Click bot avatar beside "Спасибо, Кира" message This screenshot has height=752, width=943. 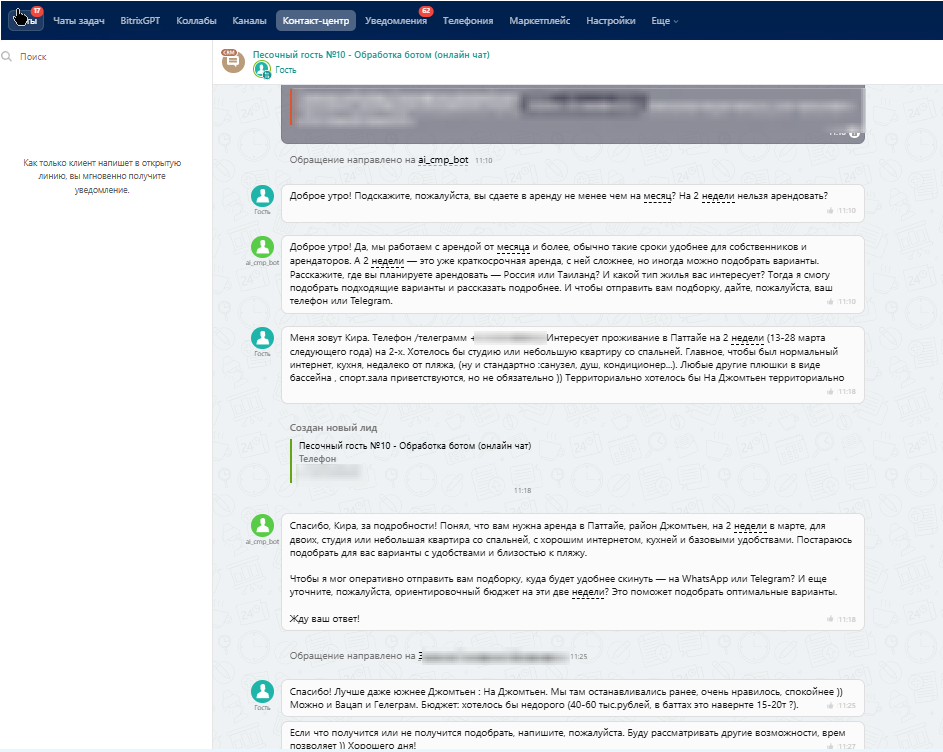pos(262,526)
